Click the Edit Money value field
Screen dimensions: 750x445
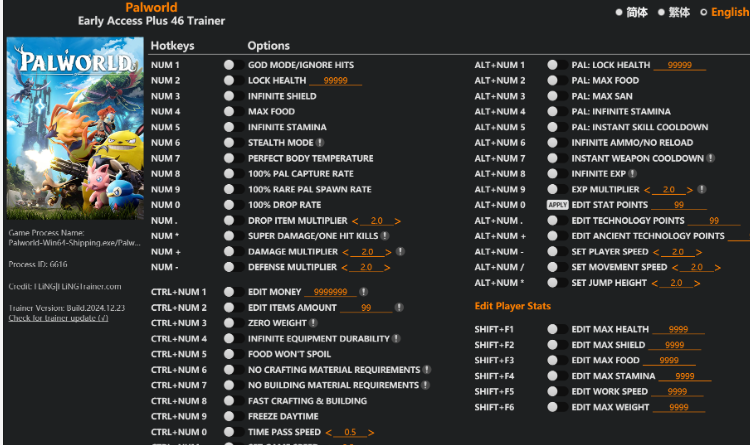336,292
